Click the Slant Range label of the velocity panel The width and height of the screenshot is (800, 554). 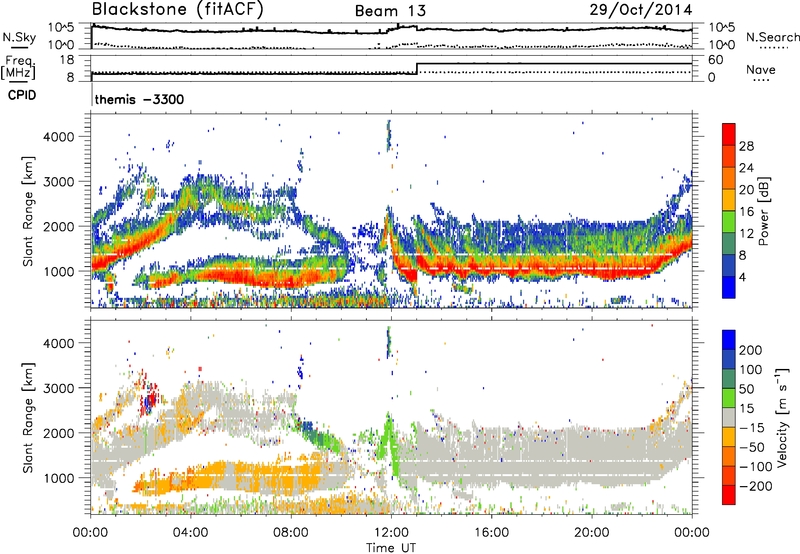28,418
